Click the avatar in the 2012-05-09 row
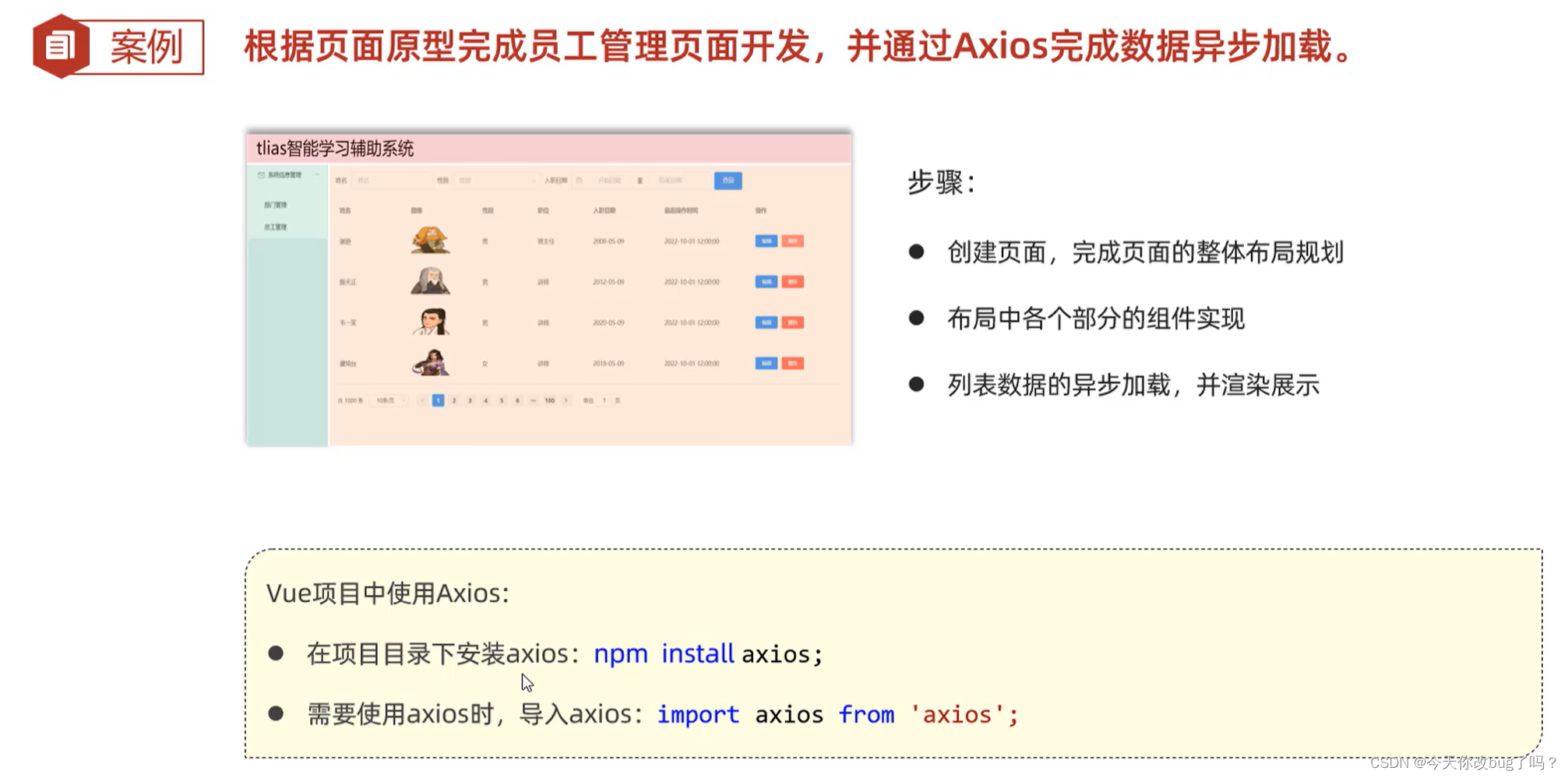Screen dimensions: 1568x778 point(430,280)
